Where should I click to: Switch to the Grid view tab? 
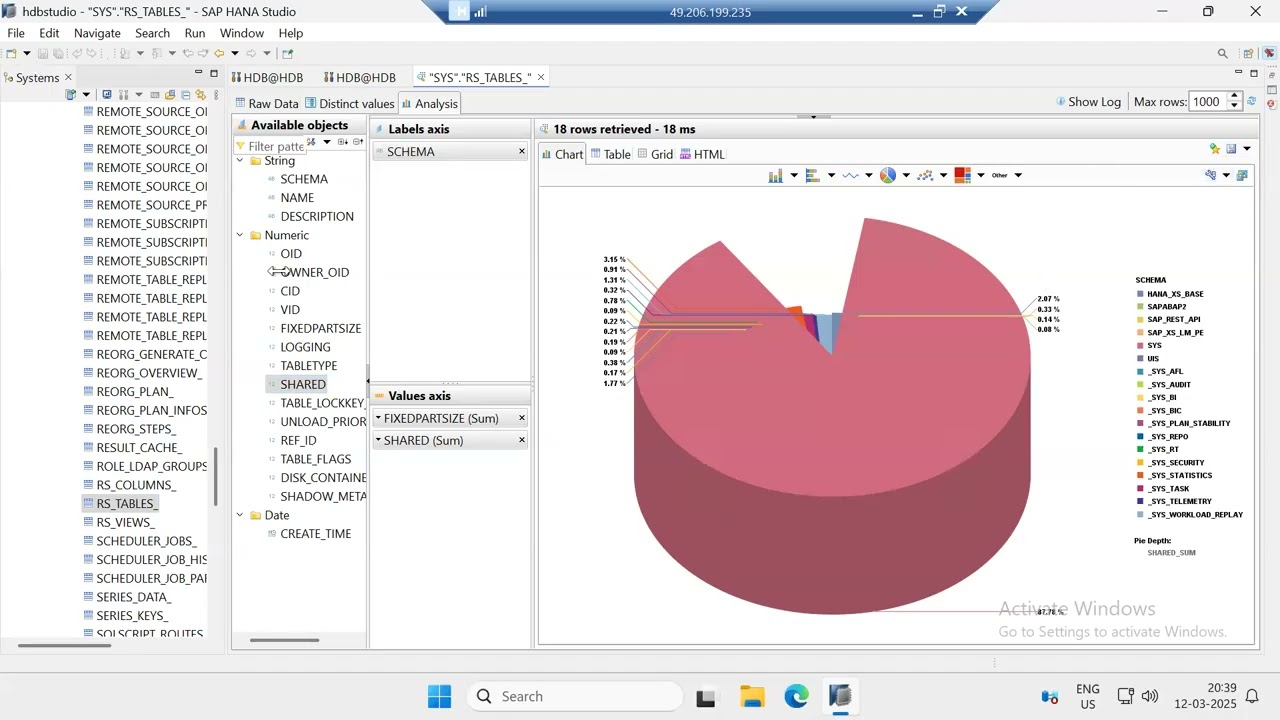(654, 154)
